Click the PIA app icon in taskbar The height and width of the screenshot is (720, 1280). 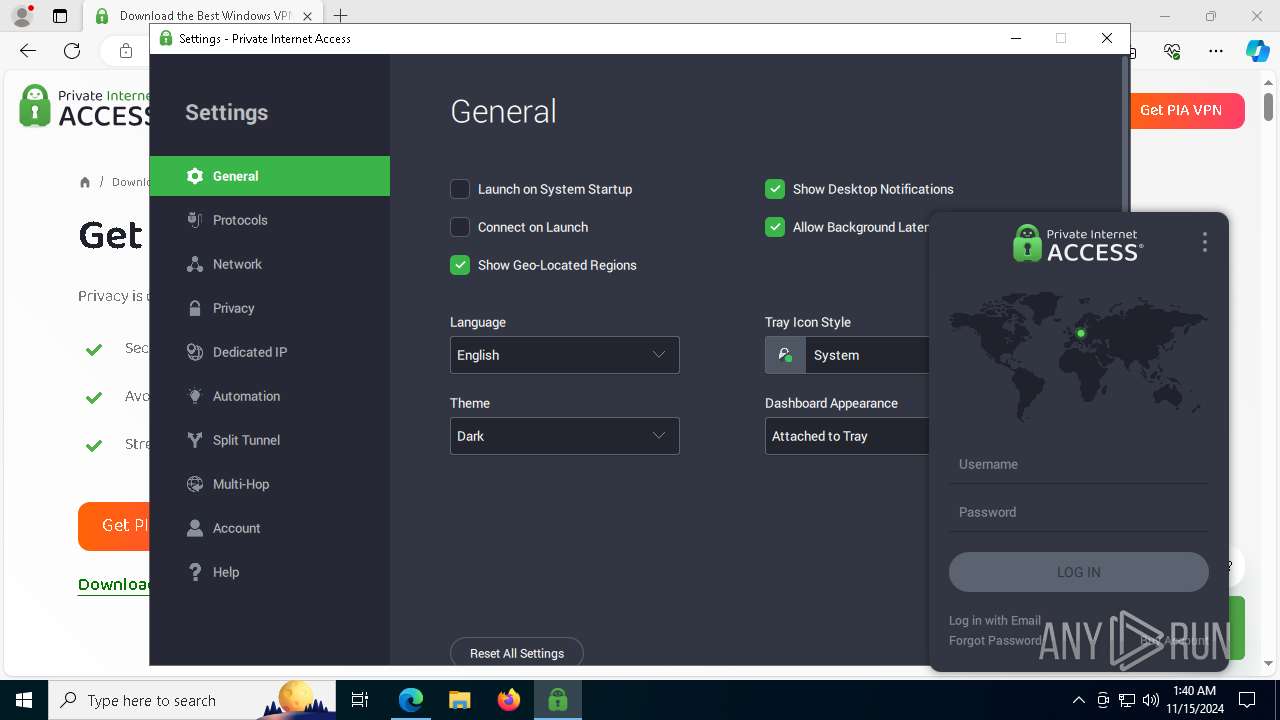coord(558,700)
